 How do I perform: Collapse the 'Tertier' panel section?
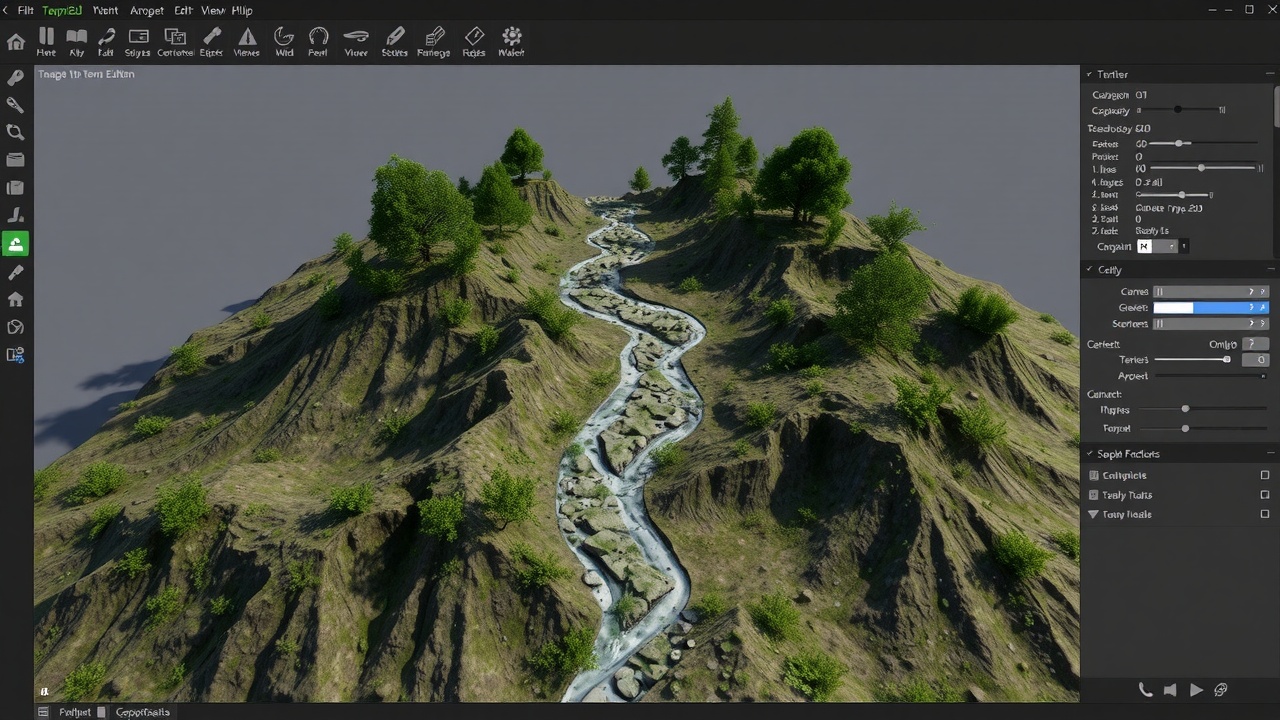pos(1090,74)
